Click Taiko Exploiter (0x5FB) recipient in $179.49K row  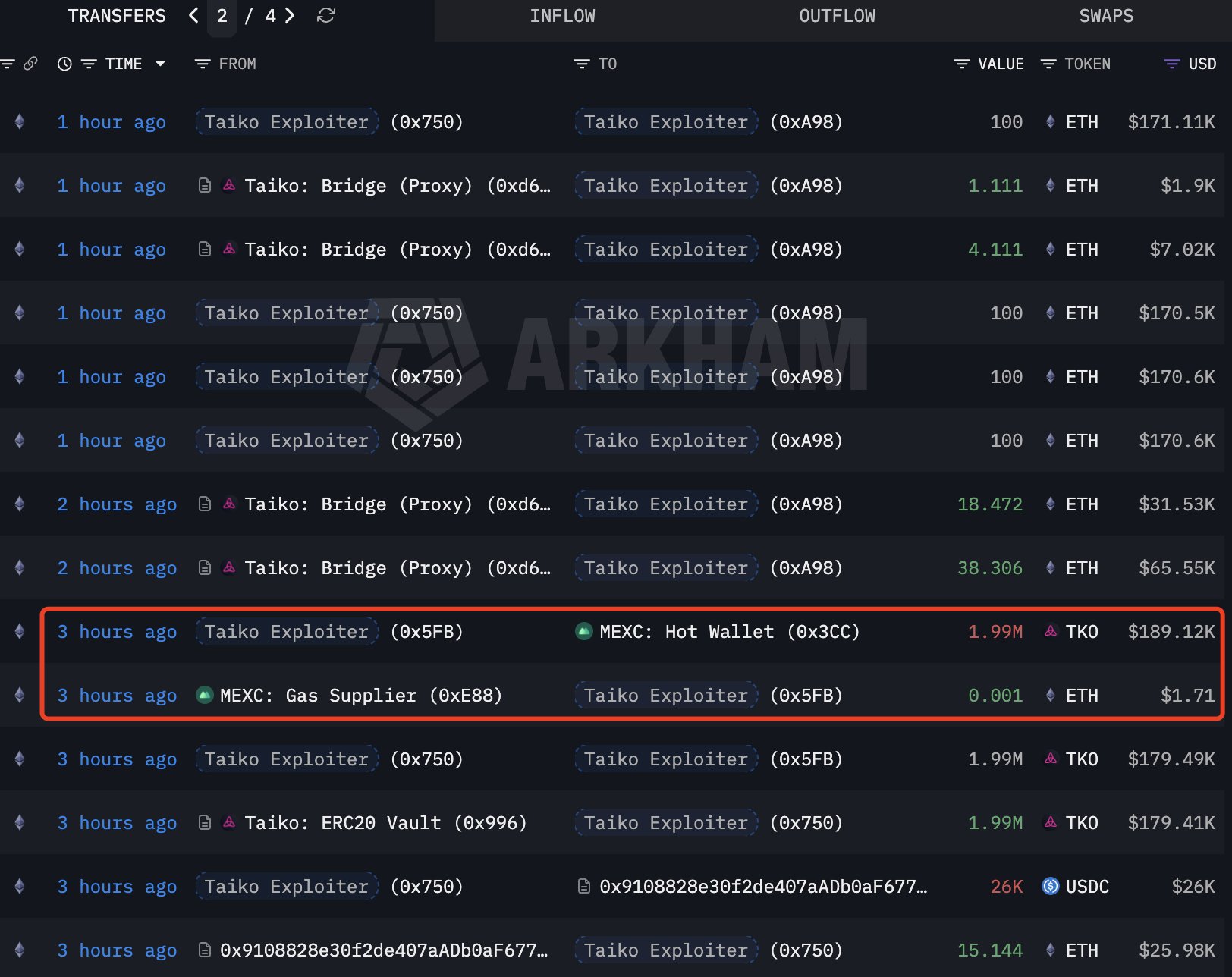[709, 759]
